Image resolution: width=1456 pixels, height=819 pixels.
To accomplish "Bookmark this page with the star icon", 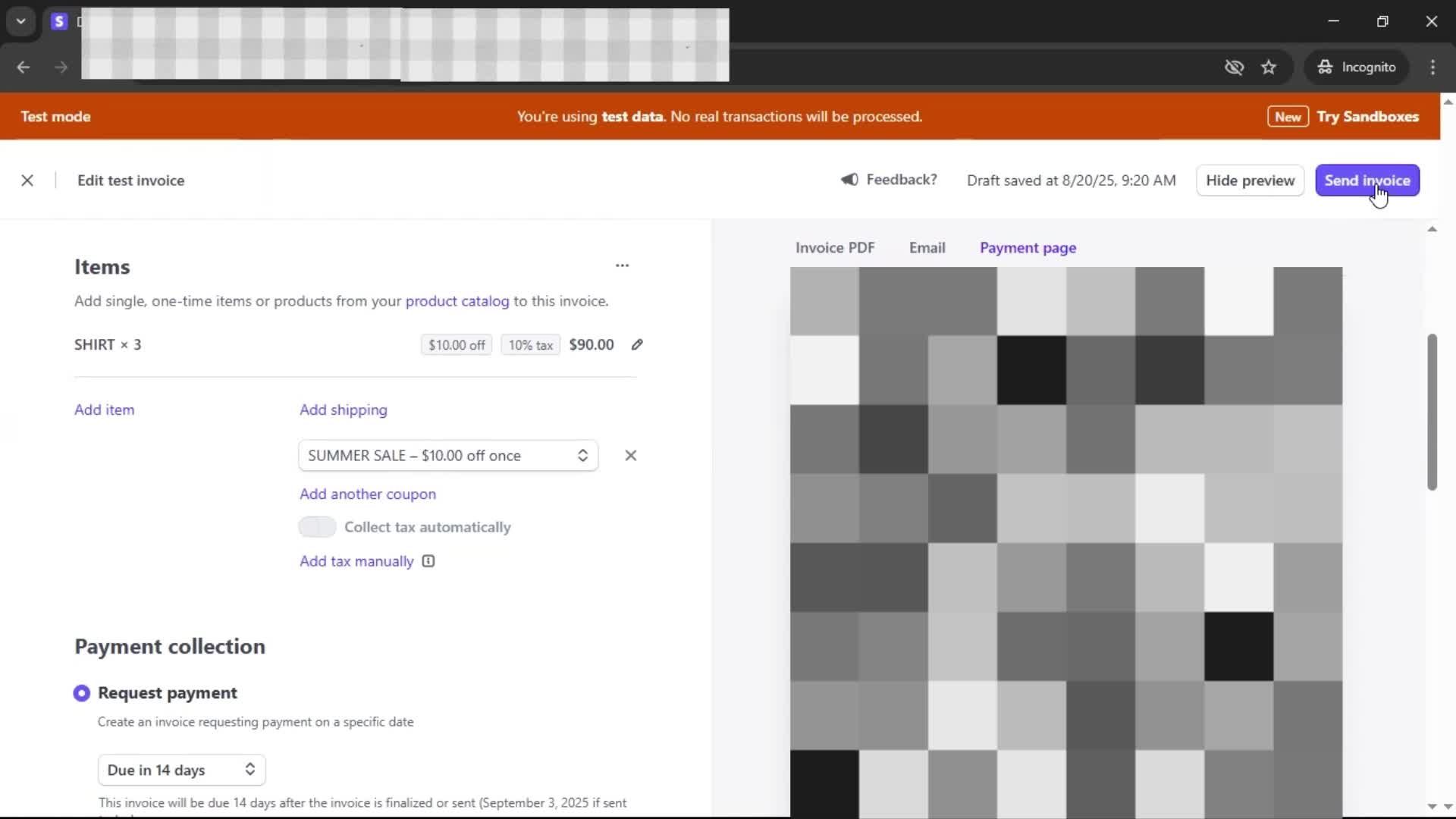I will point(1269,67).
